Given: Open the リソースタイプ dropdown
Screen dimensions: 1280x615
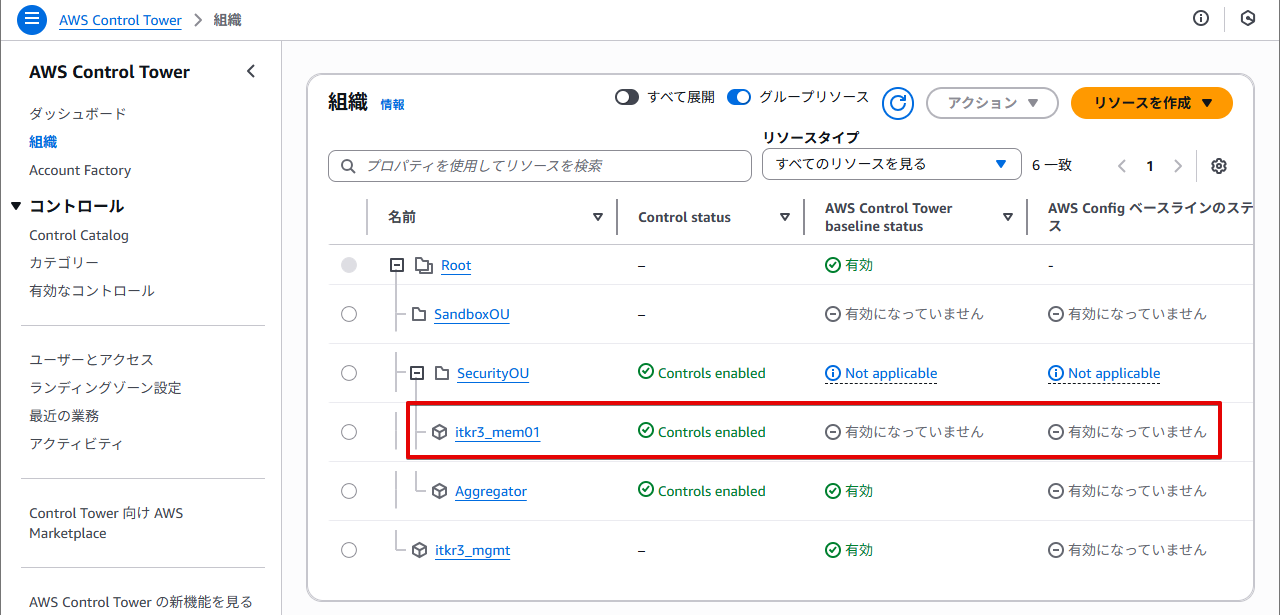Looking at the screenshot, I should [891, 164].
